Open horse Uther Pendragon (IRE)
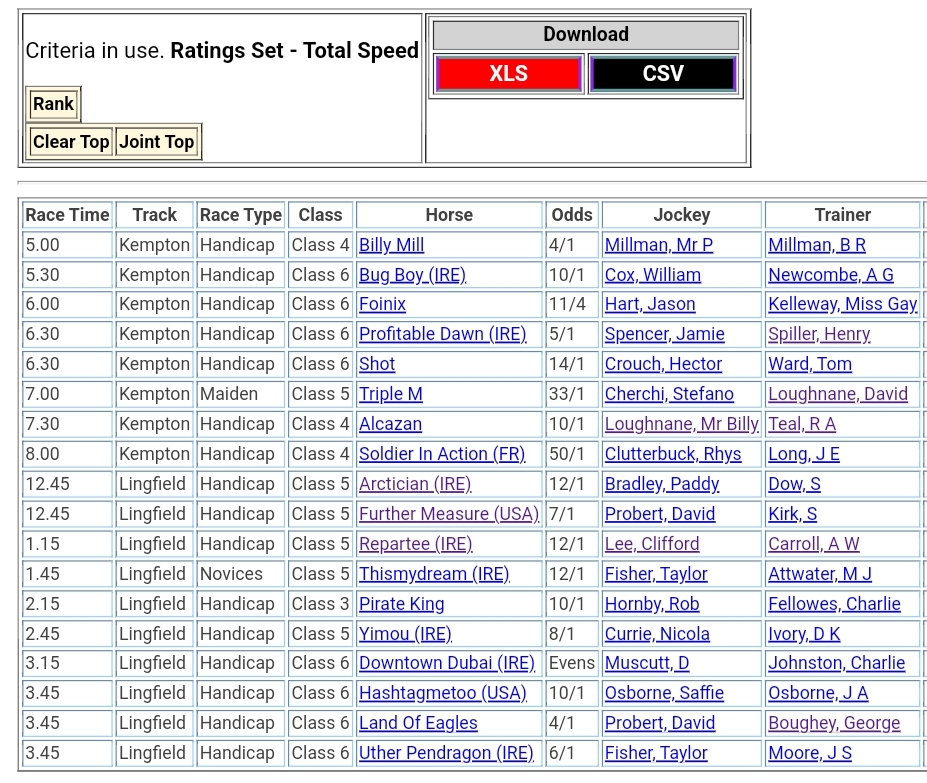 446,753
